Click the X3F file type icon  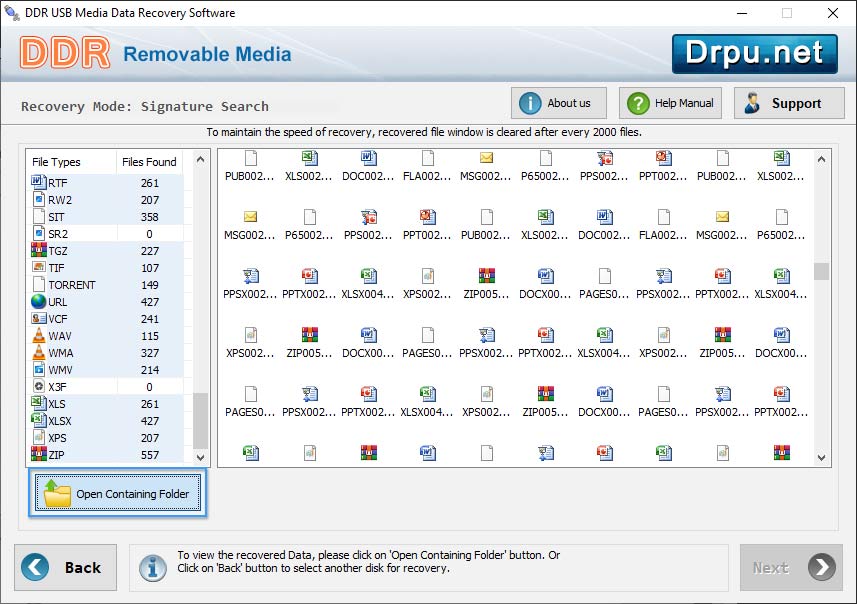point(39,386)
